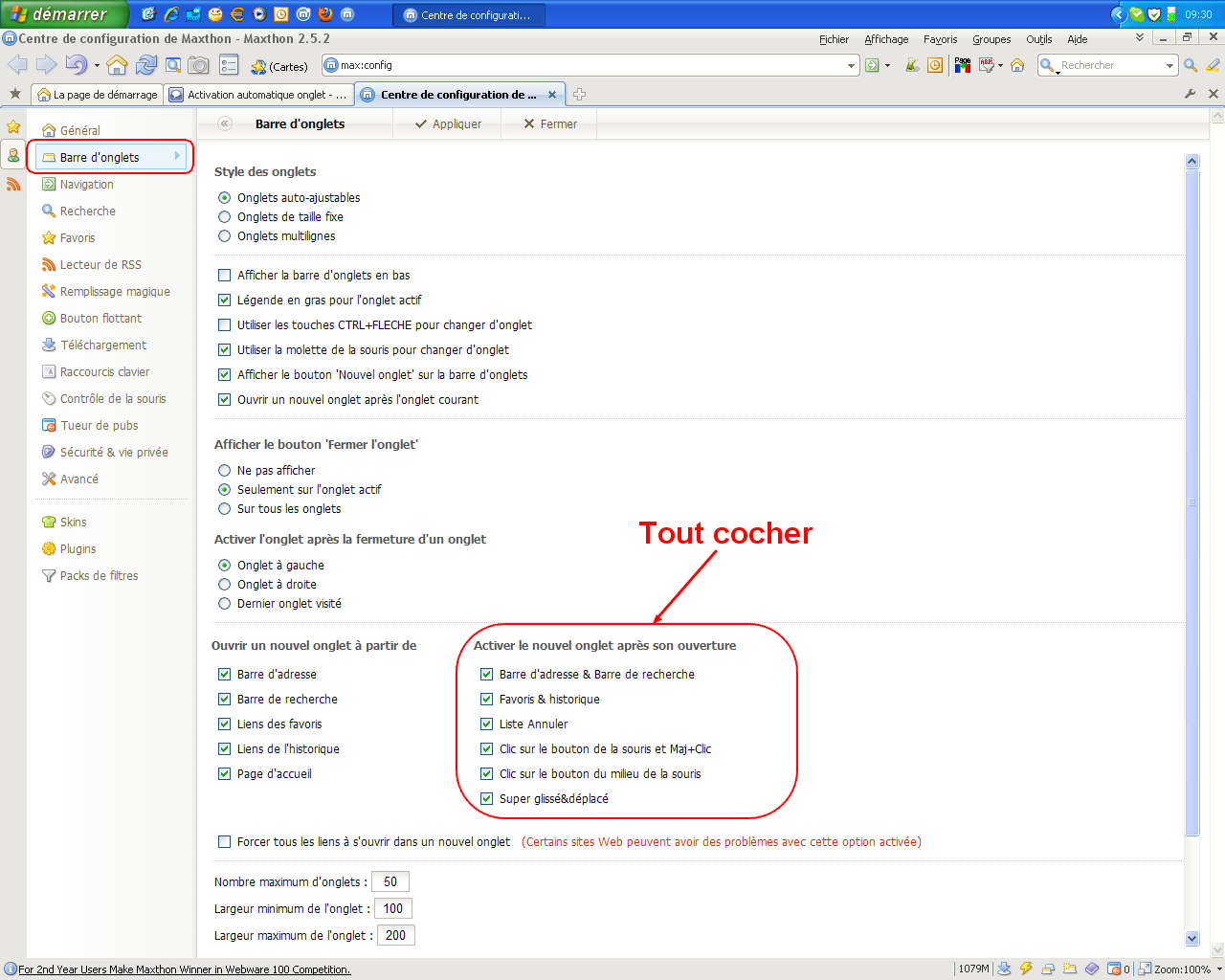Viewport: 1225px width, 980px height.
Task: Enable CTRL+FLECHE tab switching checkbox
Action: [x=224, y=324]
